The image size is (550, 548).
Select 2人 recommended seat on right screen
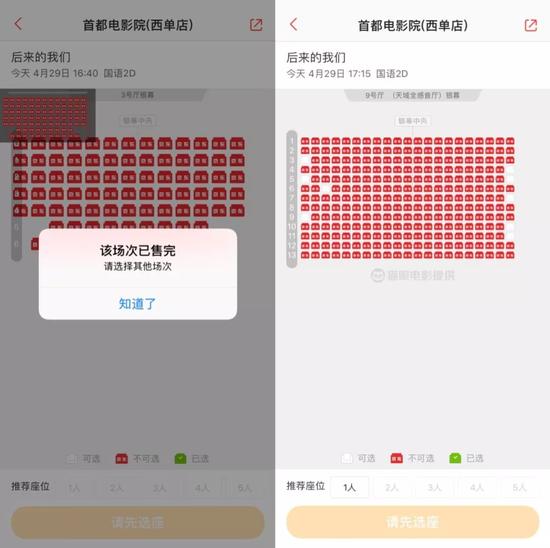(392, 487)
